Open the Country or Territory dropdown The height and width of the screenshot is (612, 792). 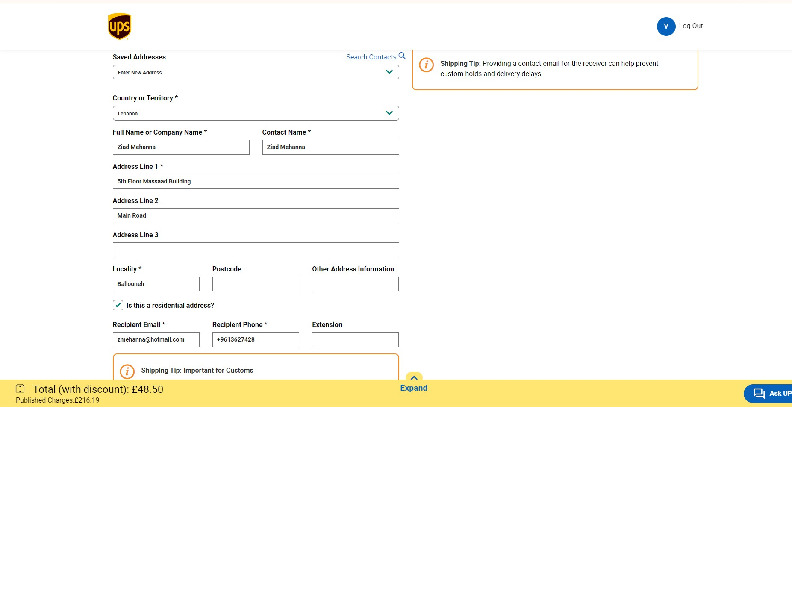[255, 113]
